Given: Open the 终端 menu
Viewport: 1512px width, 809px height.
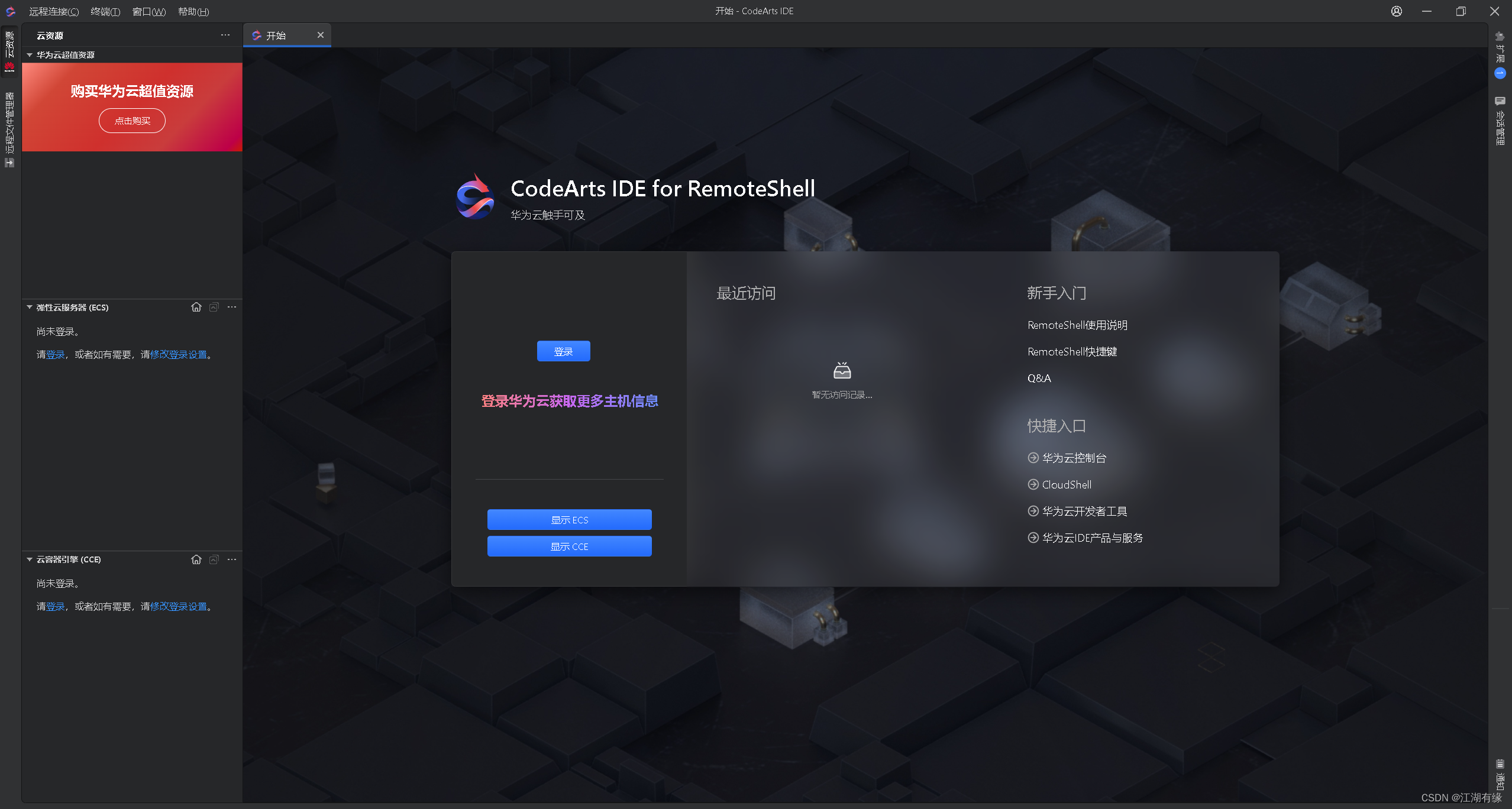Looking at the screenshot, I should point(105,12).
